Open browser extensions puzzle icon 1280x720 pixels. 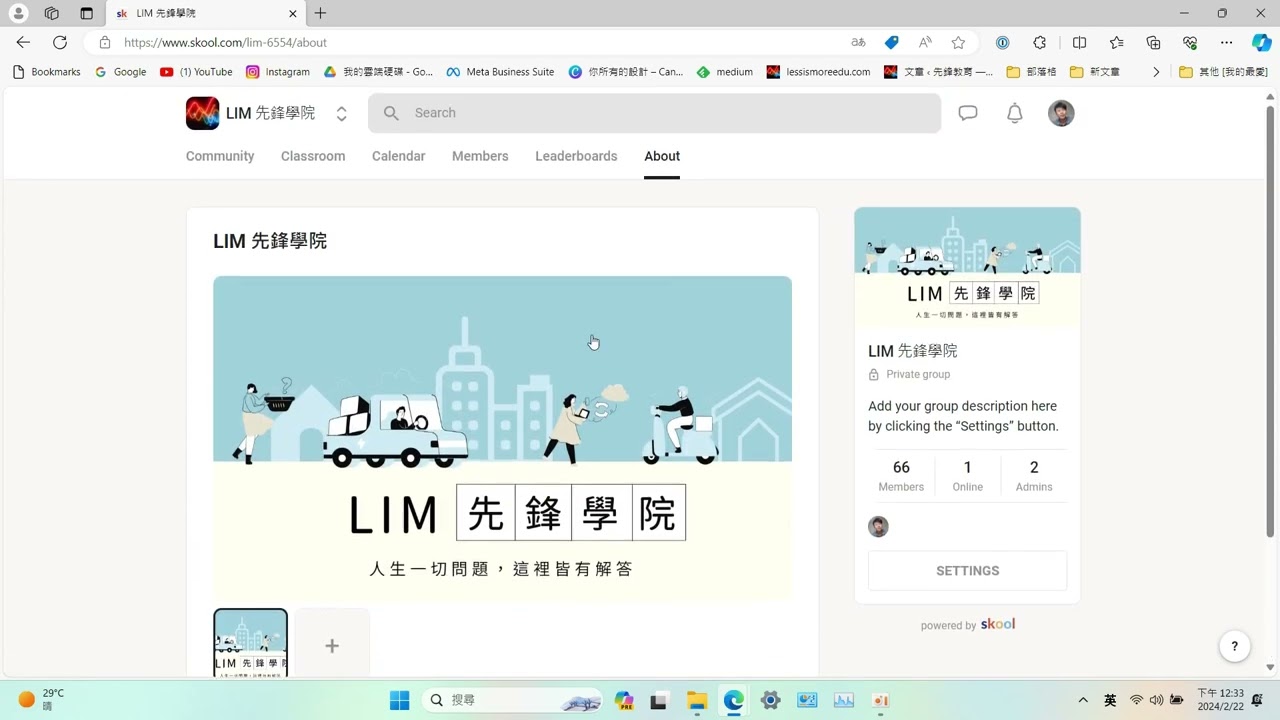click(1040, 42)
